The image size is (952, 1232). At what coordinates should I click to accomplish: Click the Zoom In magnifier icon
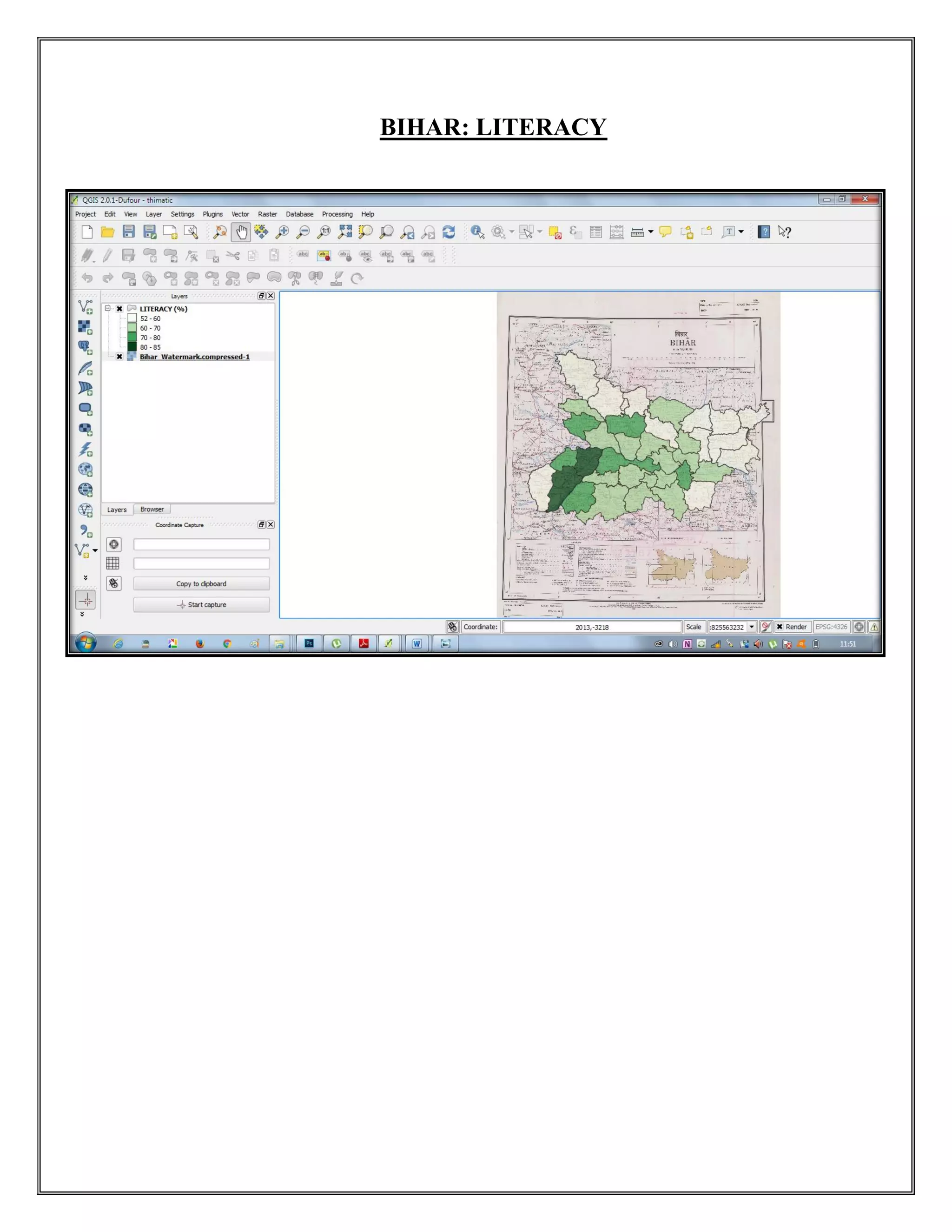point(282,232)
